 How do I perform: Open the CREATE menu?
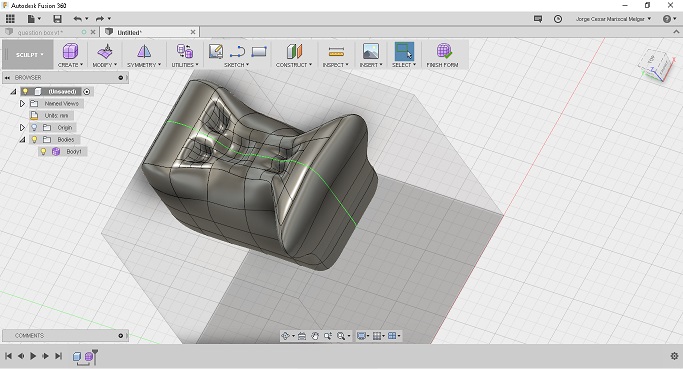[70, 64]
